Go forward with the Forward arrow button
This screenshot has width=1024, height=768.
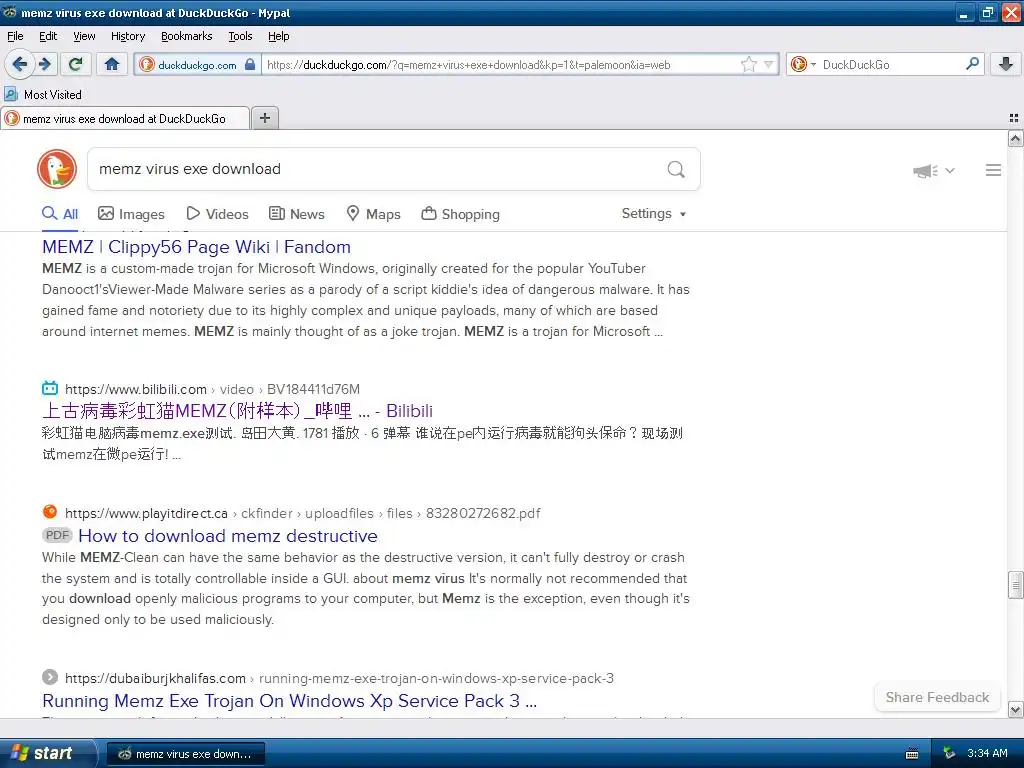[x=45, y=64]
